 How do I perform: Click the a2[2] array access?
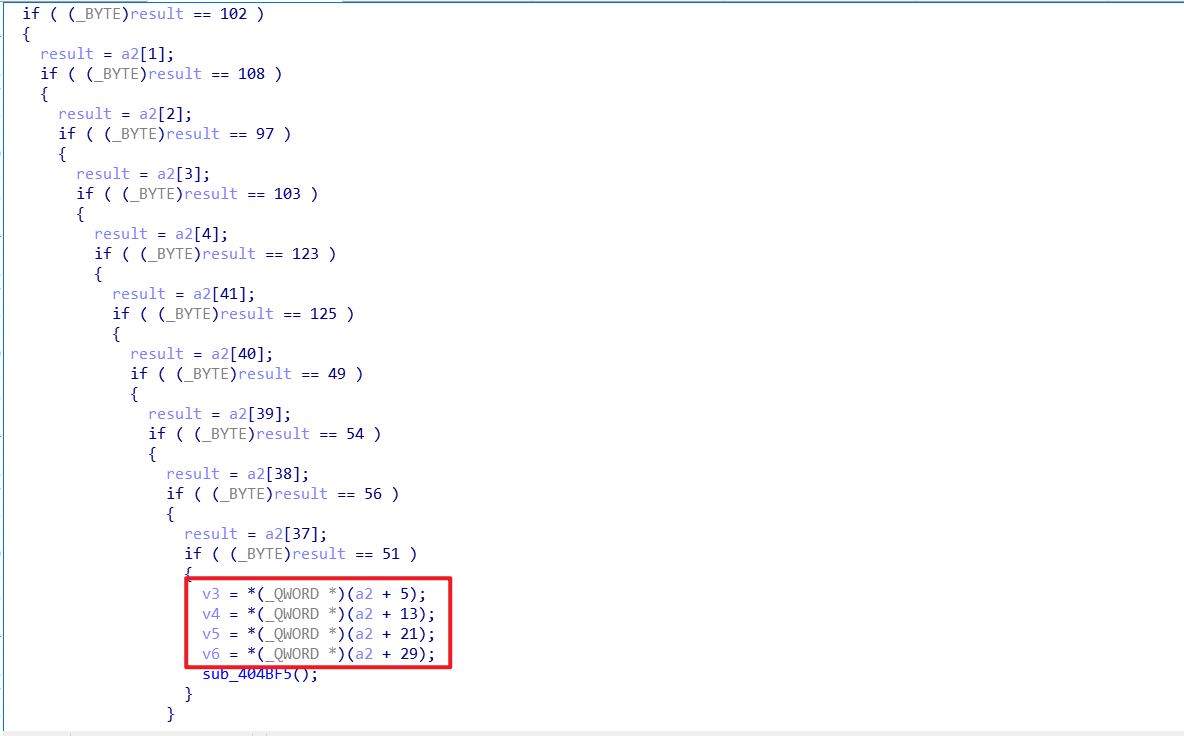tap(164, 114)
